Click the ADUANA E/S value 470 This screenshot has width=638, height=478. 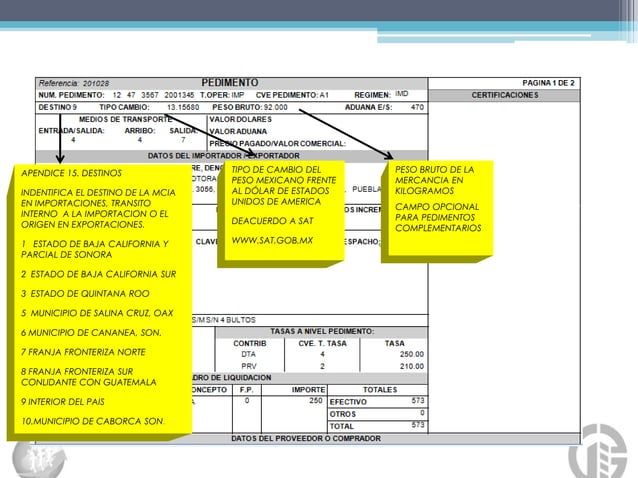click(x=417, y=107)
